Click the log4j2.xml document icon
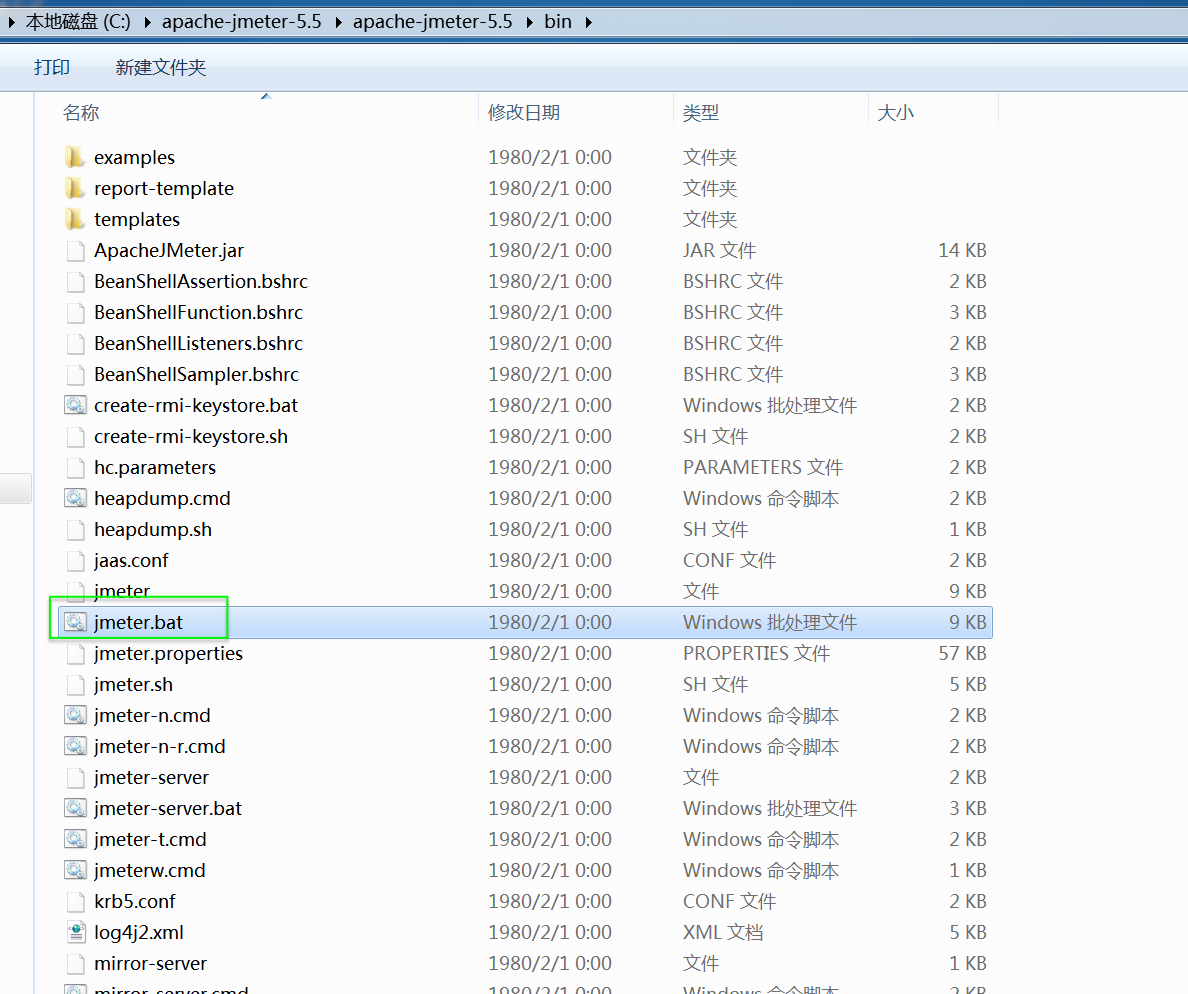Viewport: 1188px width, 994px height. pos(76,933)
